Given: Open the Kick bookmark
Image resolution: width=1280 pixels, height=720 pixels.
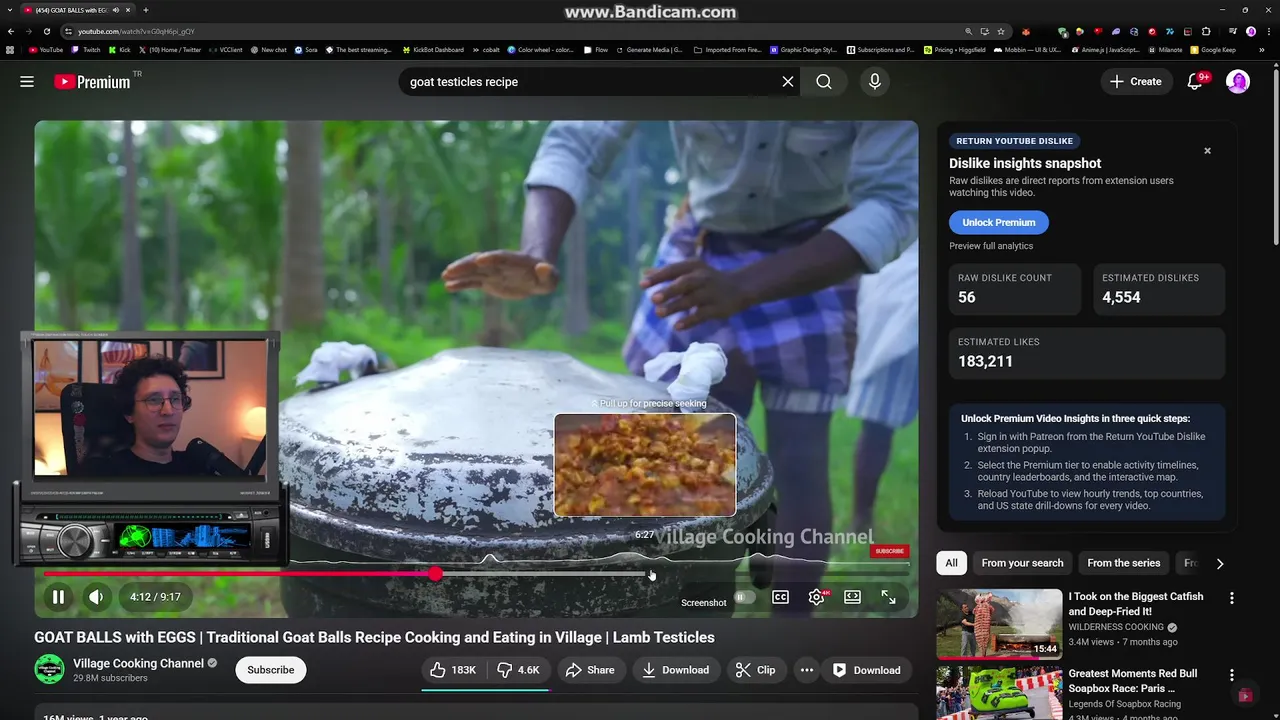Looking at the screenshot, I should point(120,49).
